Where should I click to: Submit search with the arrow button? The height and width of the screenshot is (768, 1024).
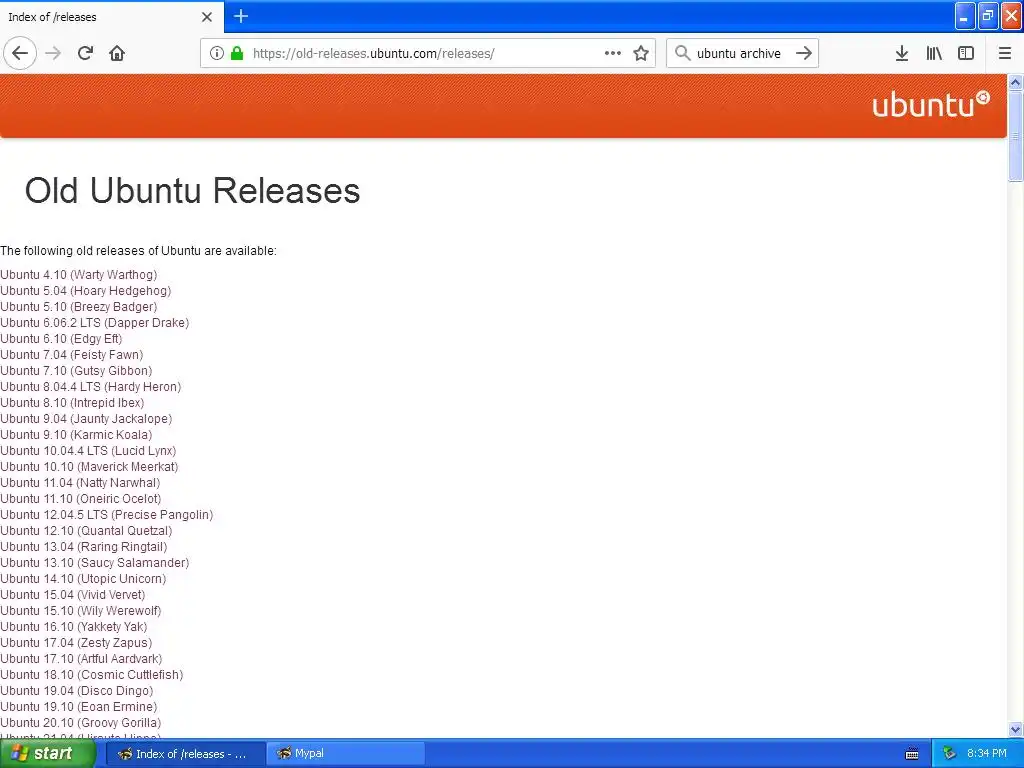(804, 53)
